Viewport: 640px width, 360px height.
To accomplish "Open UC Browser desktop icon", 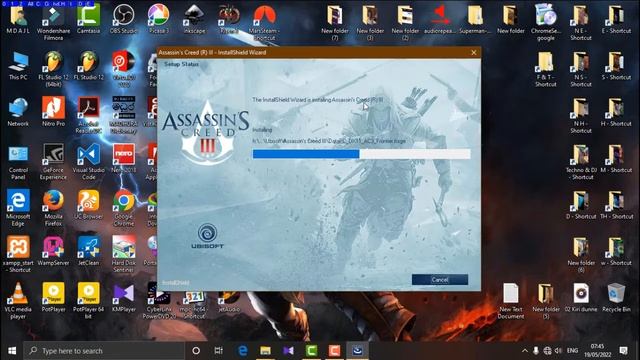I will point(89,205).
